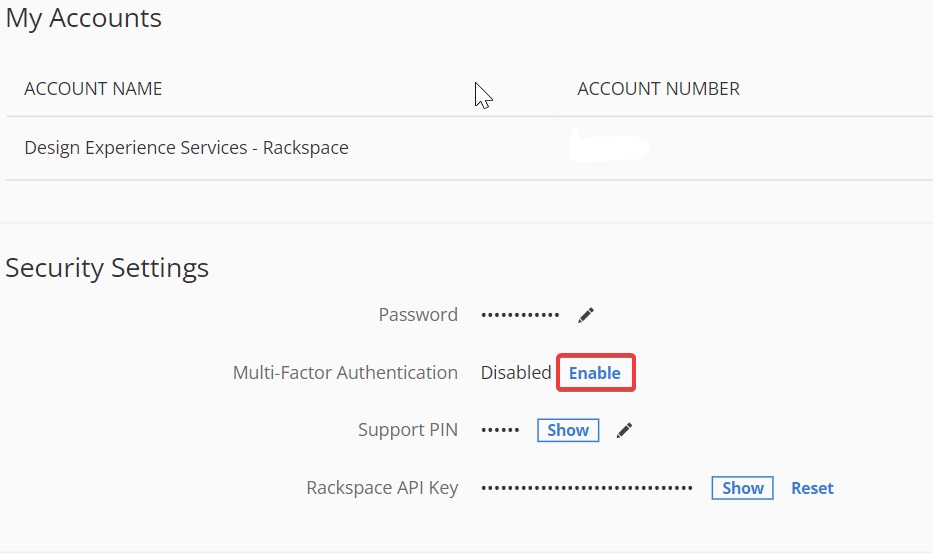Click the Password label

pos(418,314)
